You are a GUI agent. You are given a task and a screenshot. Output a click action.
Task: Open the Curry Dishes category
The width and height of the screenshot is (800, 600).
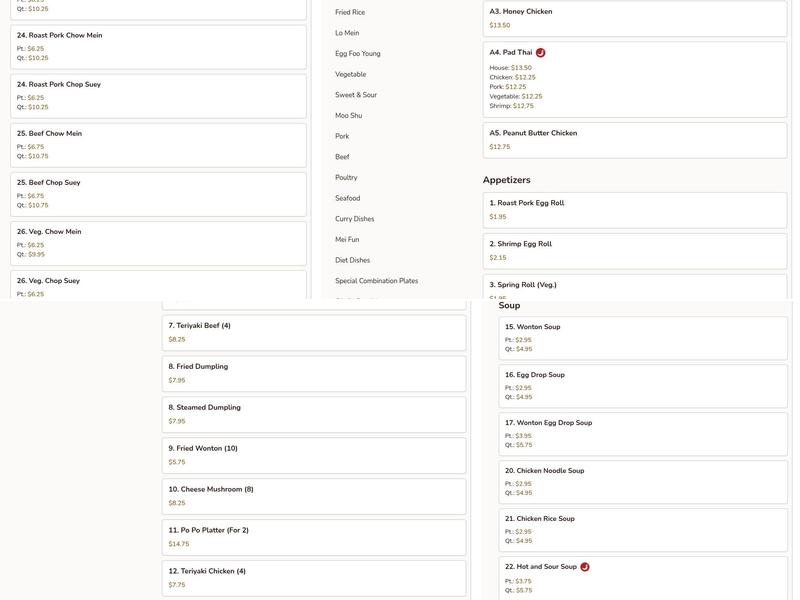(x=355, y=219)
